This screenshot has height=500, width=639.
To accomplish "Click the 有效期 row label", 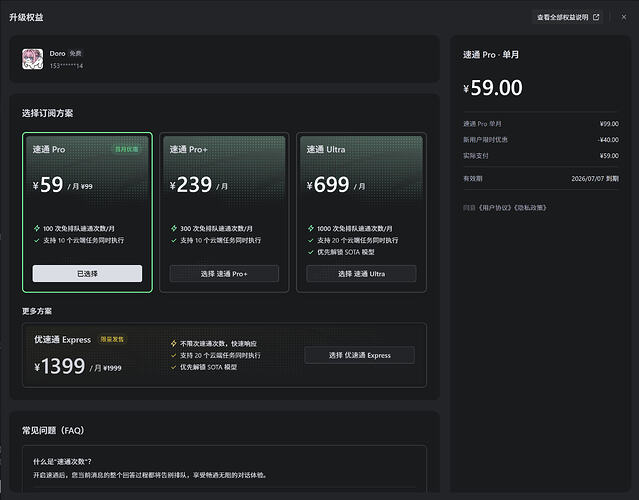I will (x=473, y=178).
